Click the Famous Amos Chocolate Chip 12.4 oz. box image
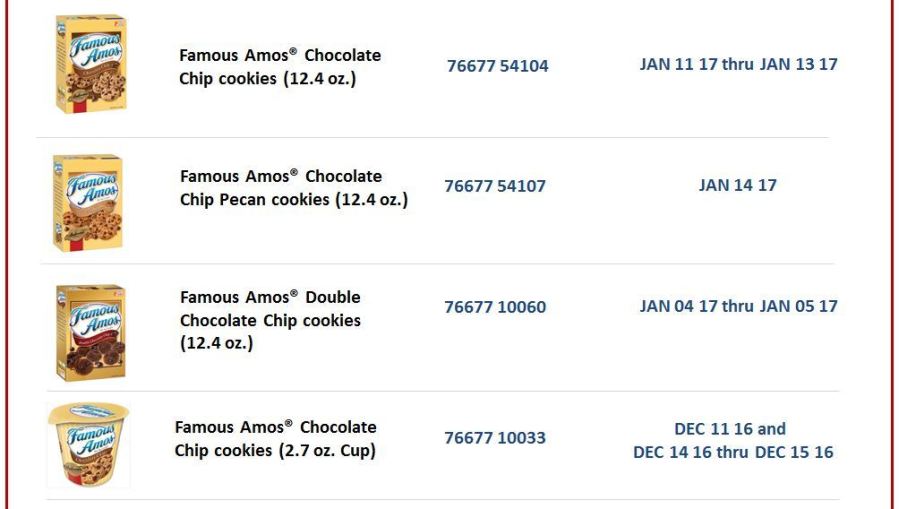The width and height of the screenshot is (899, 509). tap(91, 64)
